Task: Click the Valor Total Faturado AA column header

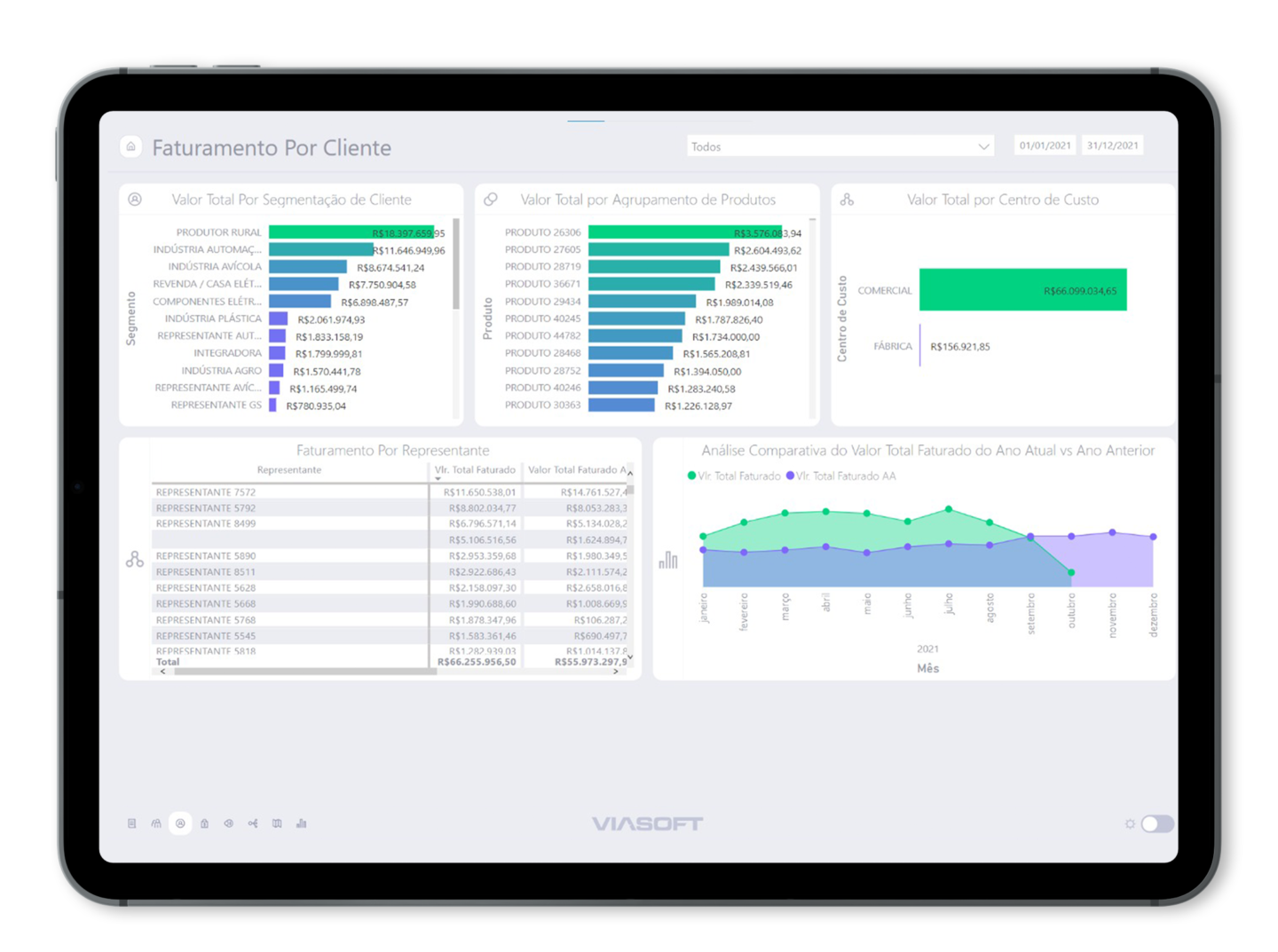Action: pos(573,470)
